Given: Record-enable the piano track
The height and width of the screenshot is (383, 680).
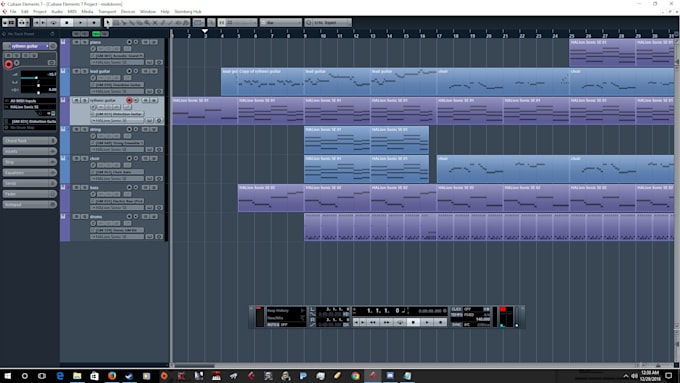Looking at the screenshot, I should (129, 42).
